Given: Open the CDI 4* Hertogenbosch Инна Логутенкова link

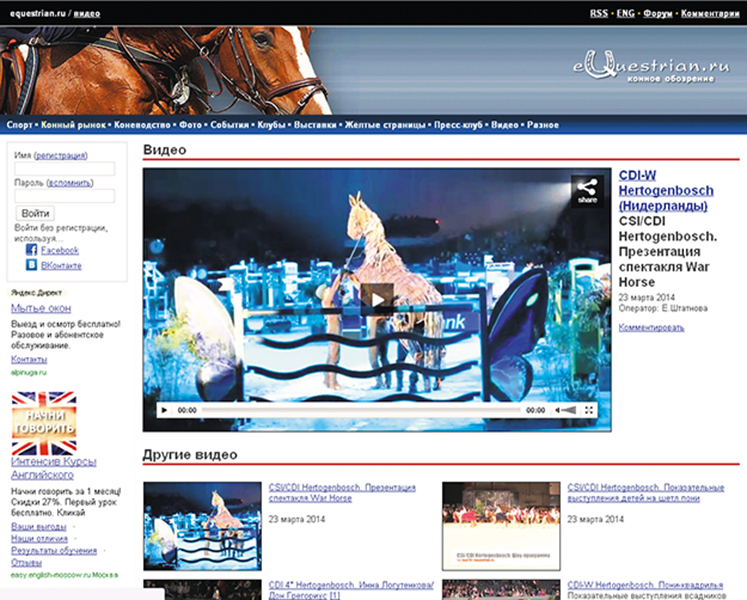Looking at the screenshot, I should coord(351,590).
